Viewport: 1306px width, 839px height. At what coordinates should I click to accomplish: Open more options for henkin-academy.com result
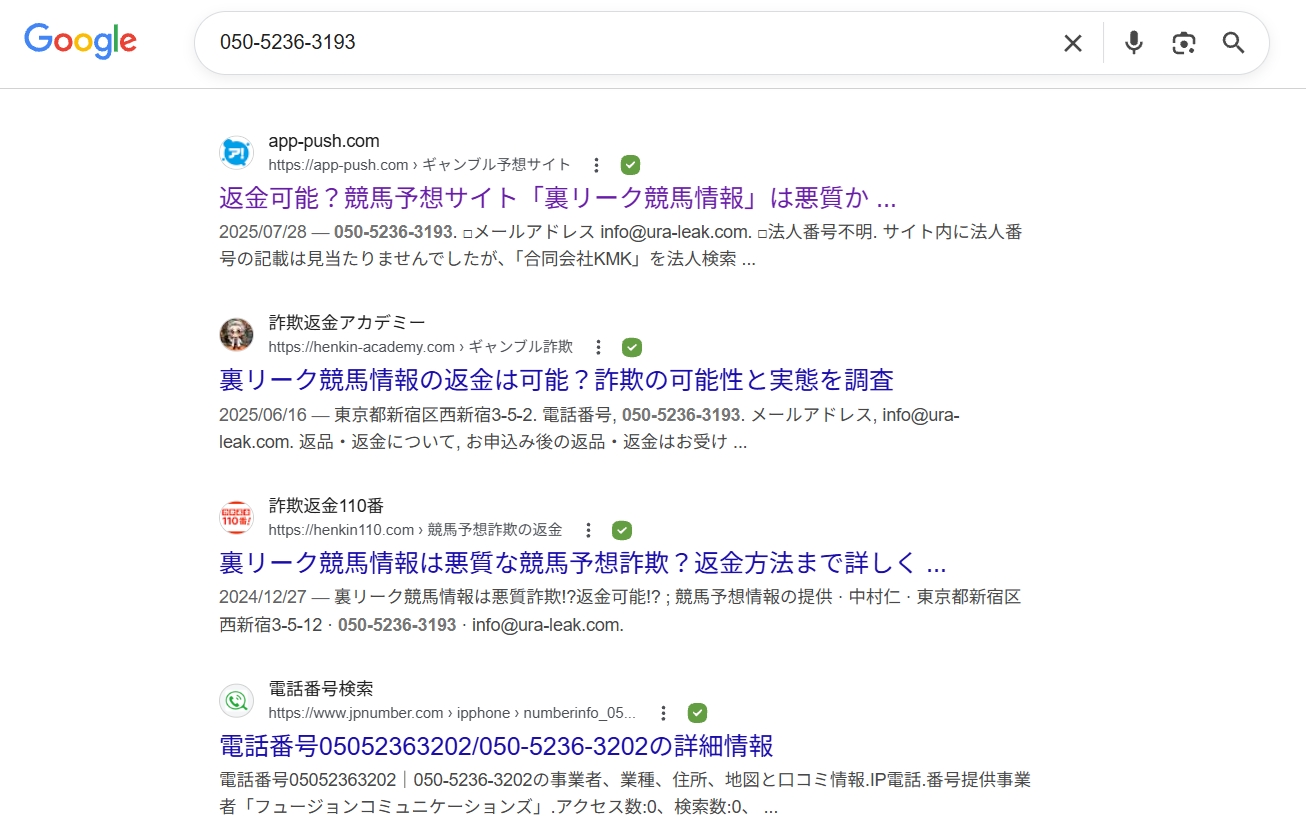(598, 347)
